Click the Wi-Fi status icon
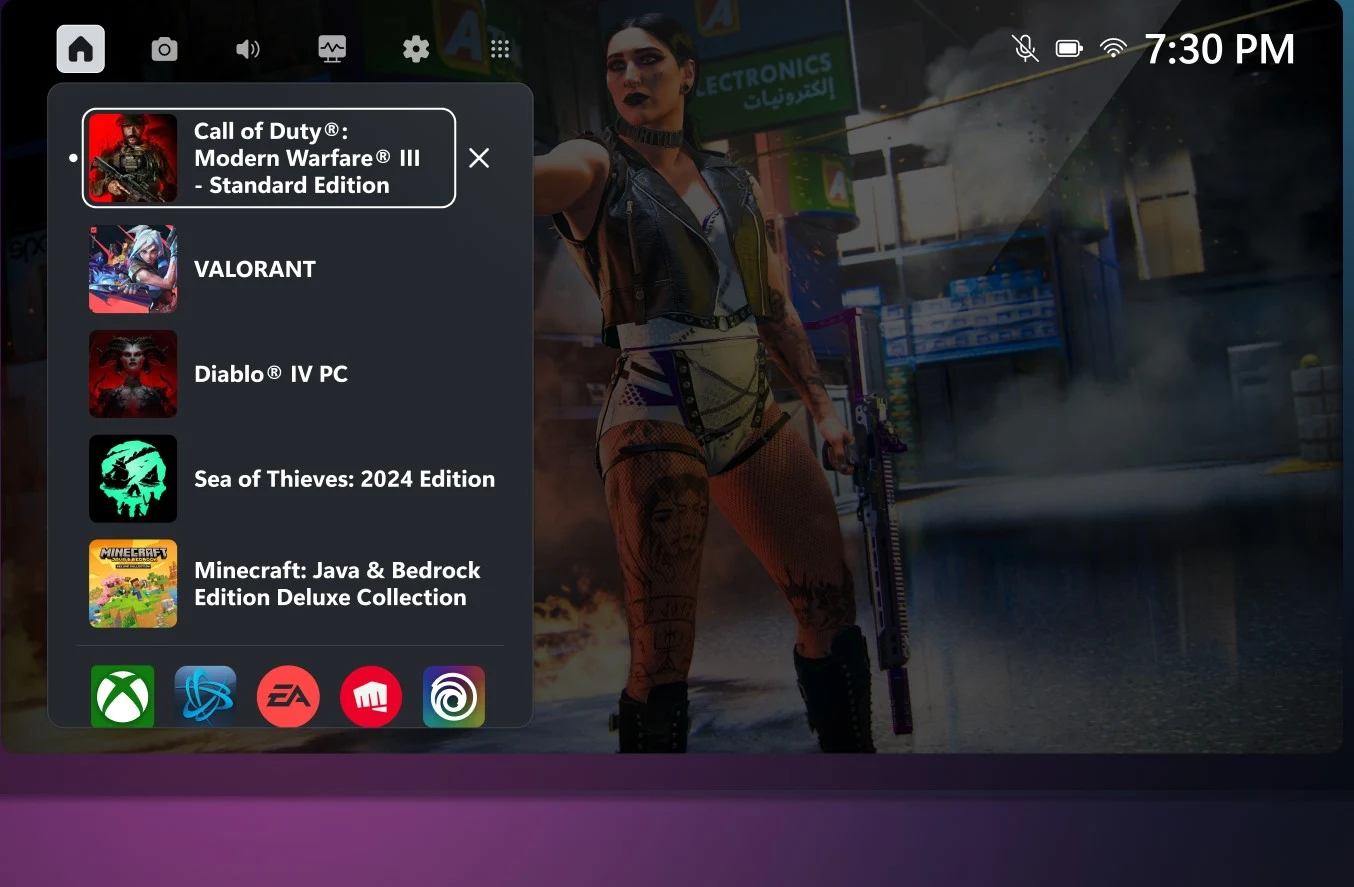 tap(1112, 48)
